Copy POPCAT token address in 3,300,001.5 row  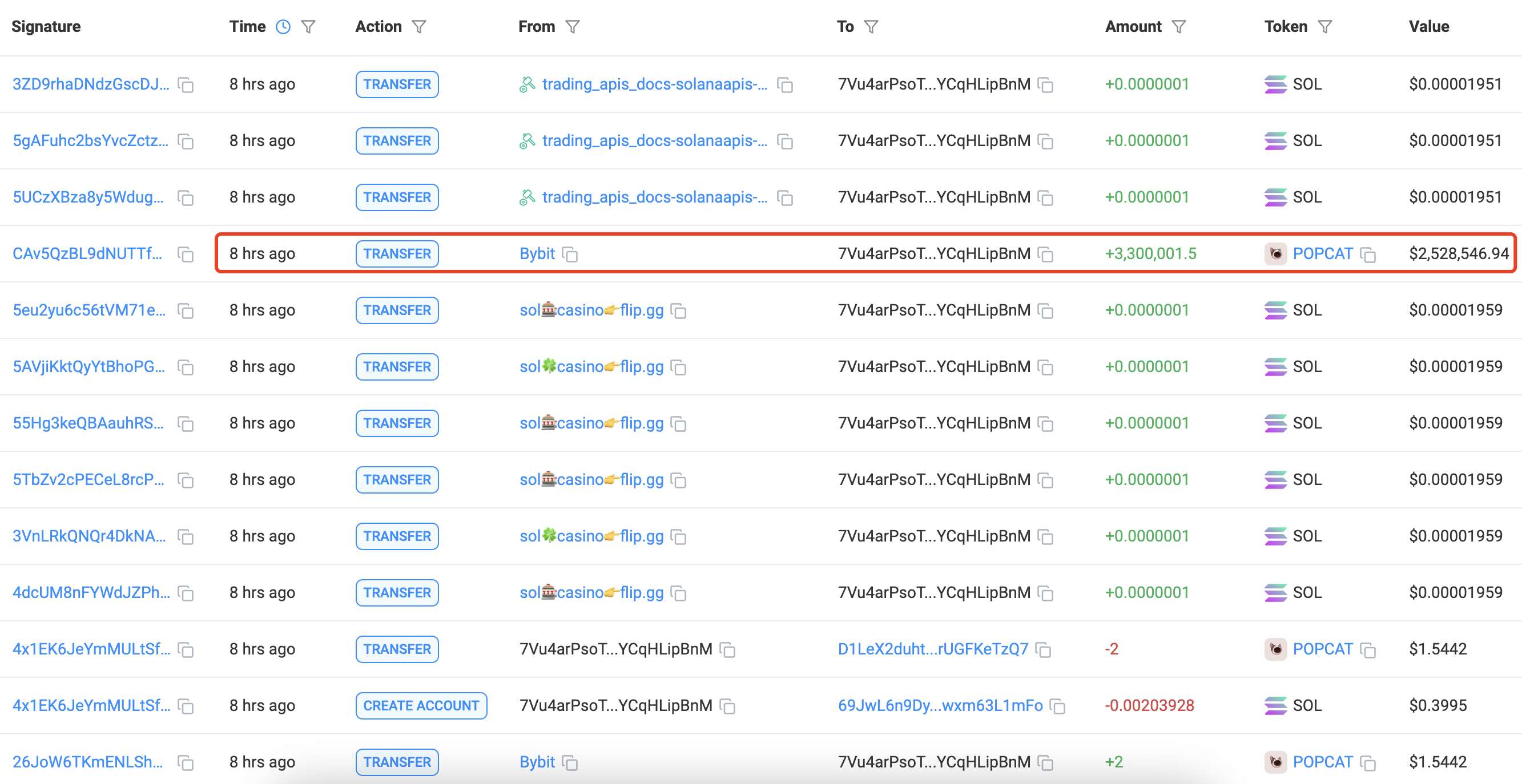pyautogui.click(x=1368, y=254)
